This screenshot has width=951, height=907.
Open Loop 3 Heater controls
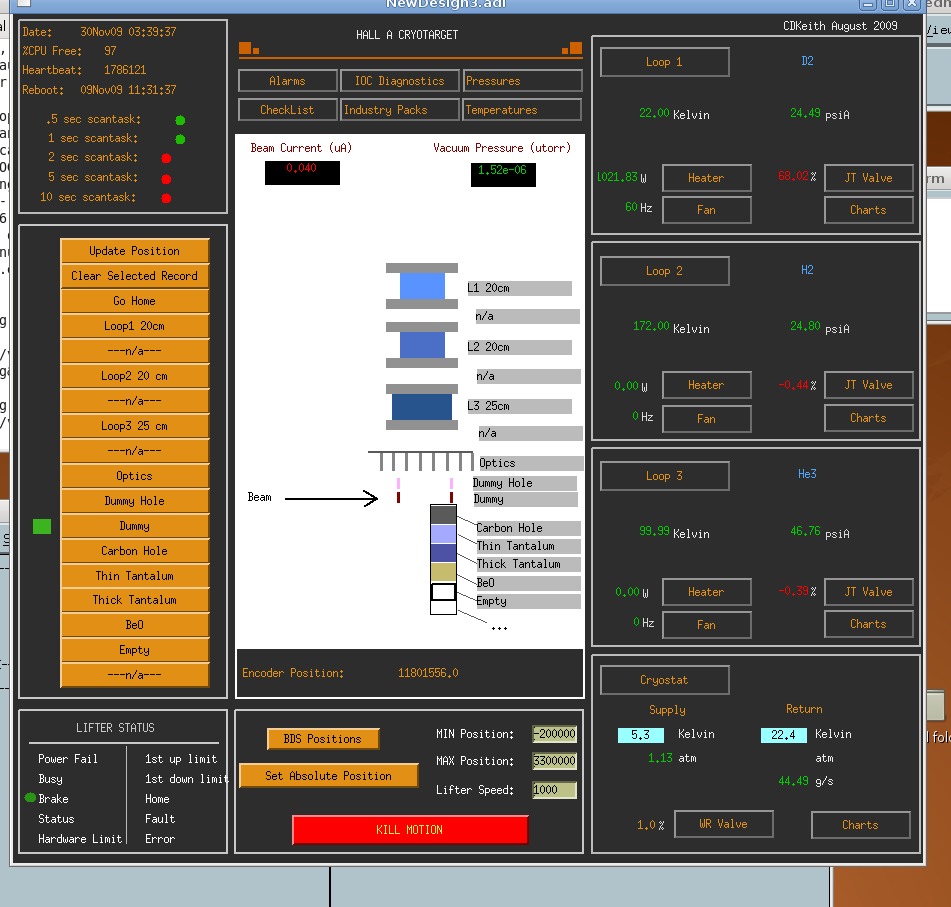click(707, 592)
